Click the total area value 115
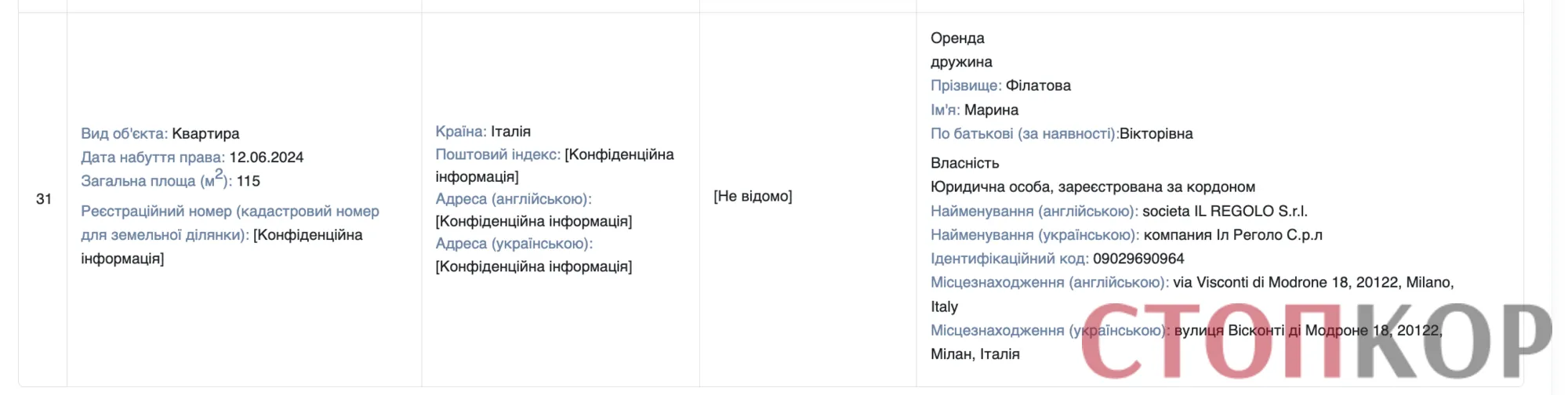Image resolution: width=1568 pixels, height=395 pixels. pos(249,181)
